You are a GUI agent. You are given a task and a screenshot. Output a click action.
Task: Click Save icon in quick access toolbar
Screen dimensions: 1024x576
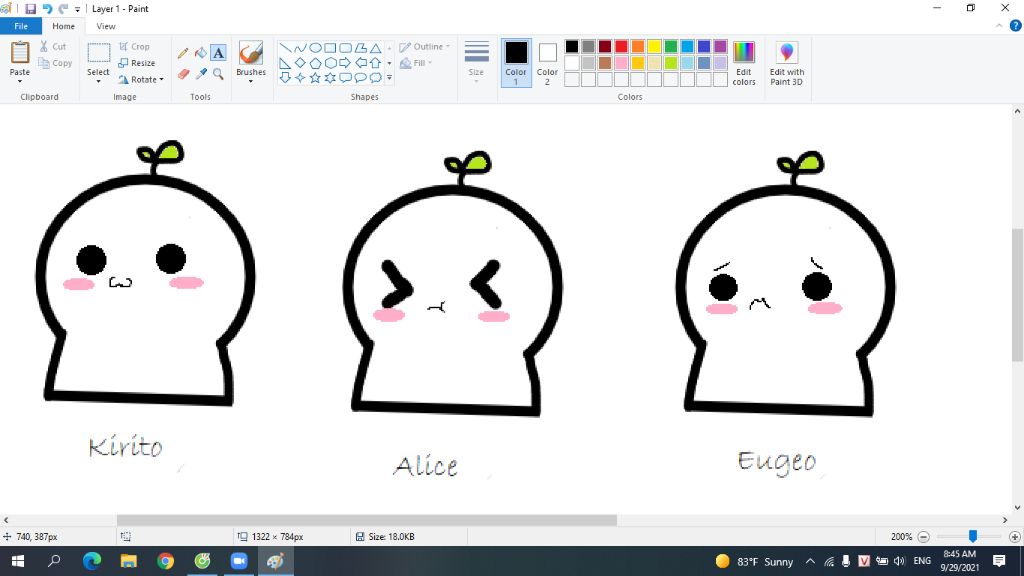tap(30, 8)
